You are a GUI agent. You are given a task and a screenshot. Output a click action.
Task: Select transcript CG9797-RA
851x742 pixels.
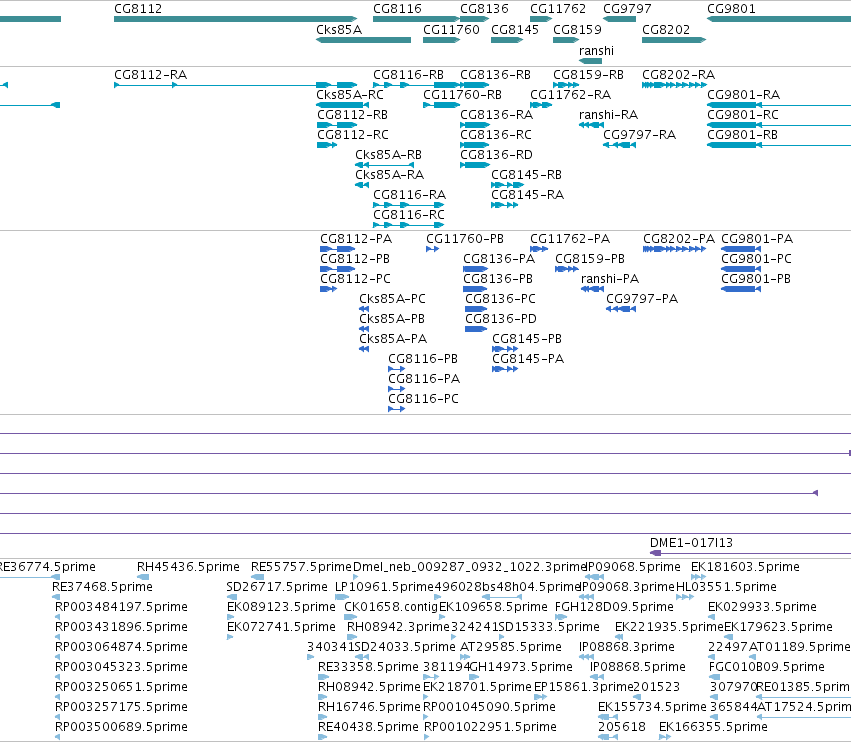pyautogui.click(x=619, y=145)
